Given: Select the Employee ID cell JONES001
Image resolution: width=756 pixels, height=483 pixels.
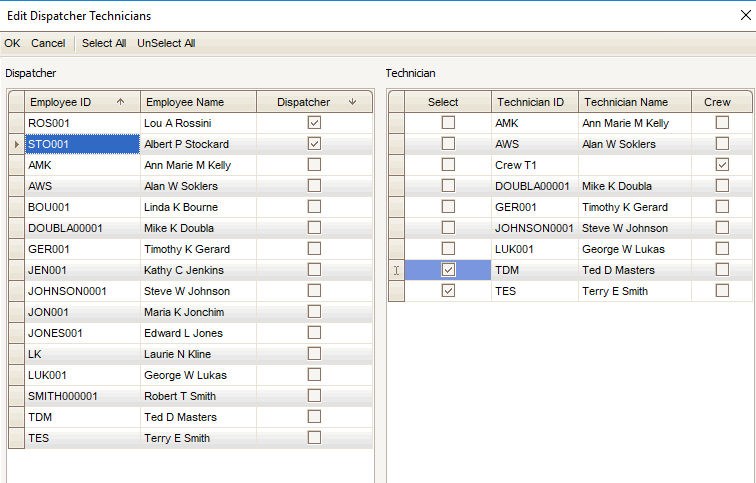Looking at the screenshot, I should pos(82,333).
